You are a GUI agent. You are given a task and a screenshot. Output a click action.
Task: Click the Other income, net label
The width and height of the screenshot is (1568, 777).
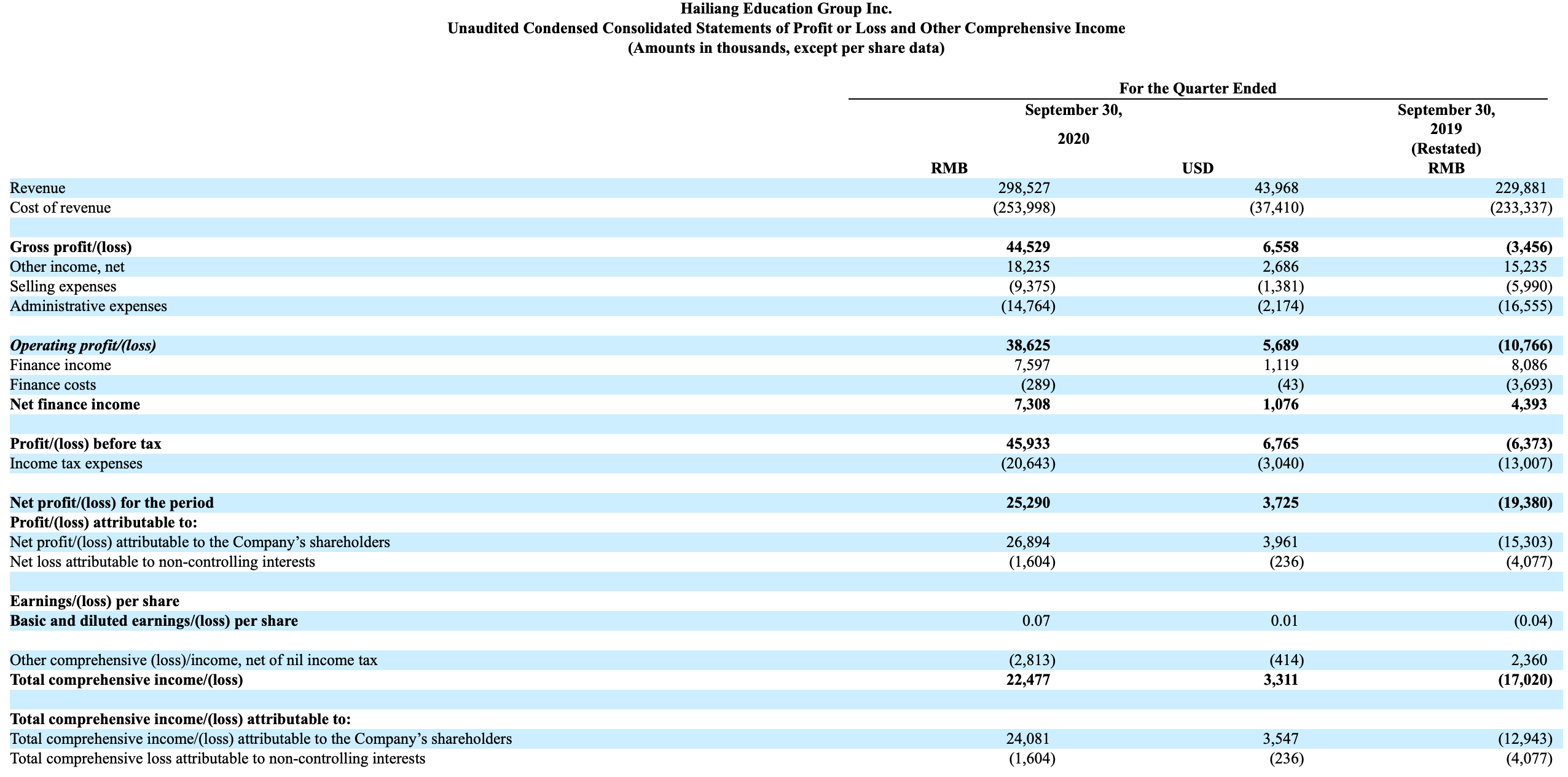click(x=67, y=267)
